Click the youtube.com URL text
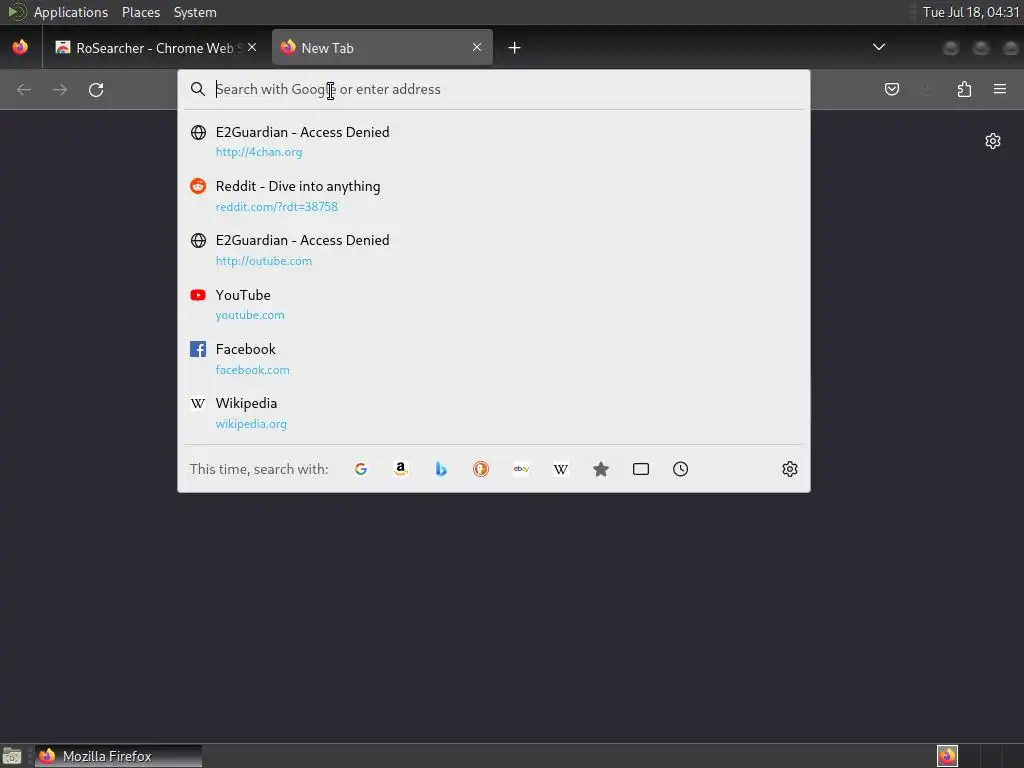Image resolution: width=1024 pixels, height=768 pixels. (250, 315)
